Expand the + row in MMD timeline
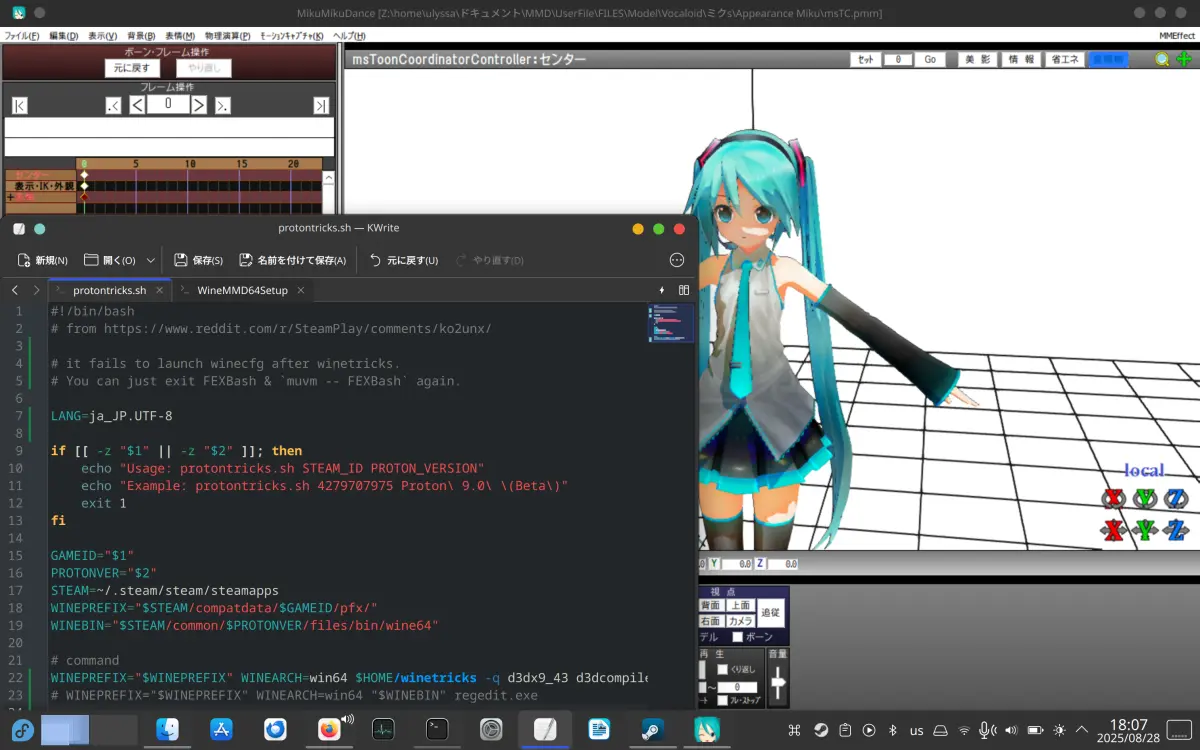This screenshot has width=1200, height=750. 10,197
